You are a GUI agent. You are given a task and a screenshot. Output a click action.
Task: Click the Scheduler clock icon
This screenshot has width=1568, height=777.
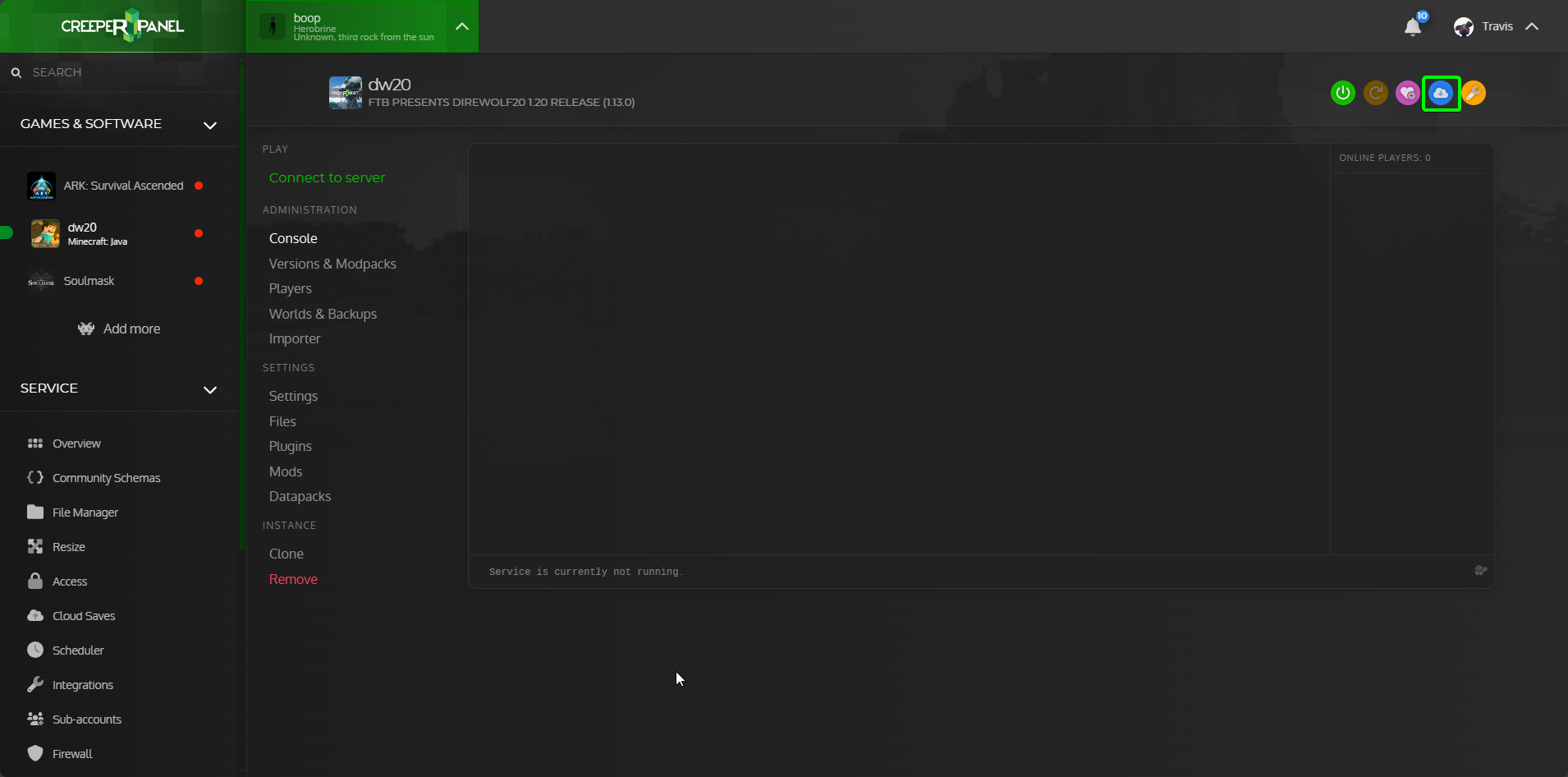(35, 651)
